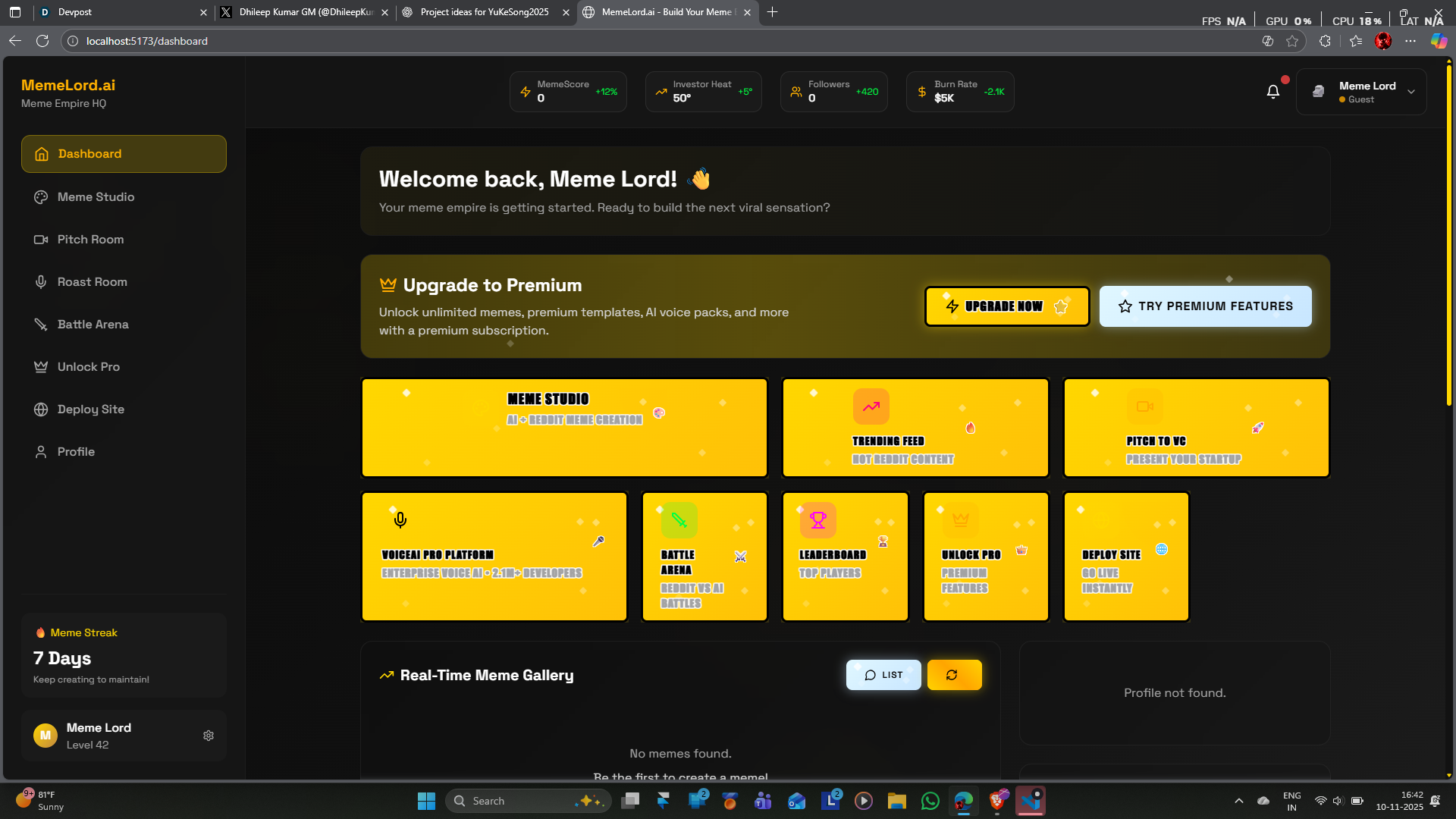Open Roast Room from the sidebar
1456x819 pixels.
click(x=93, y=282)
